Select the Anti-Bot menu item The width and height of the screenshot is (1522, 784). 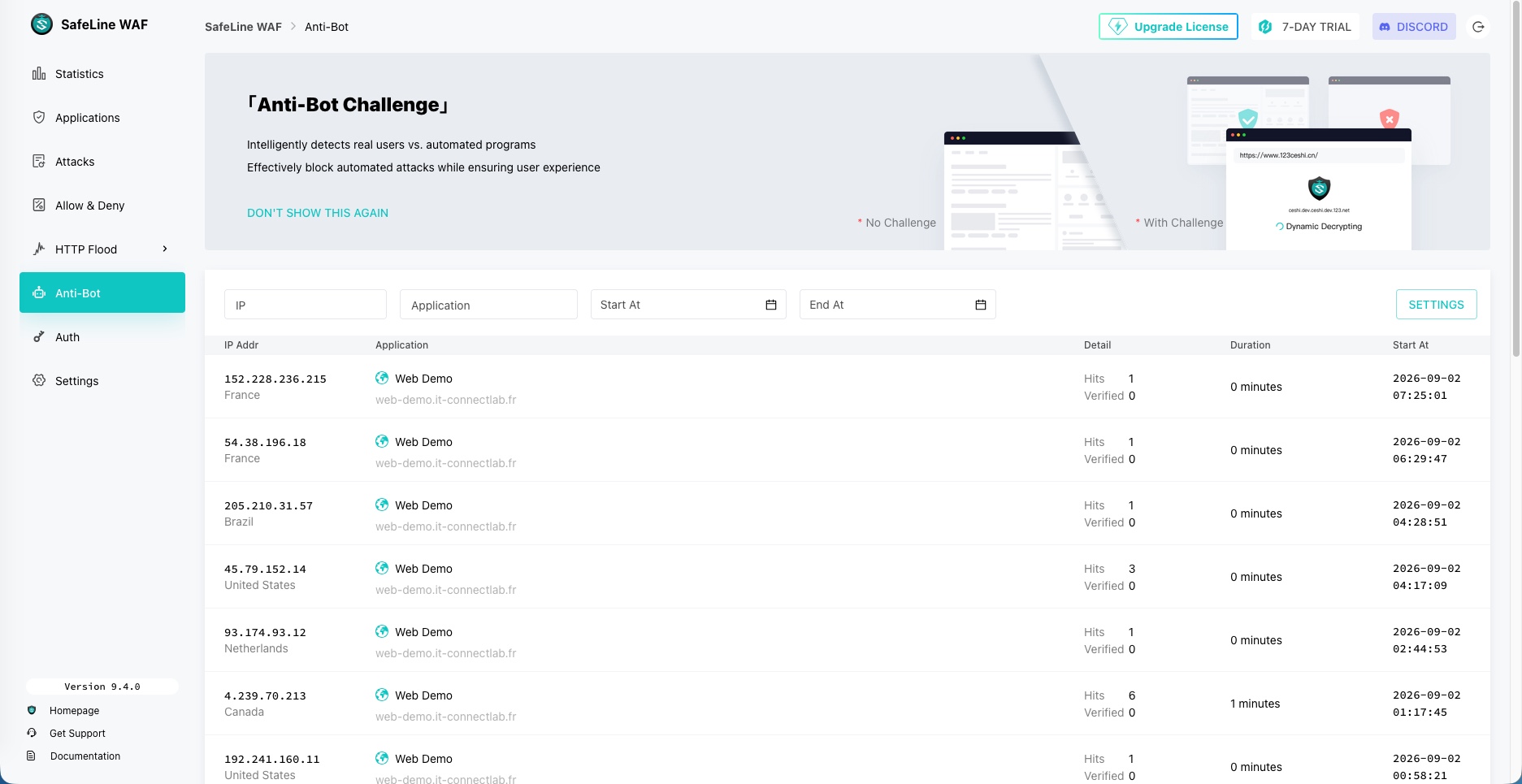(x=102, y=292)
